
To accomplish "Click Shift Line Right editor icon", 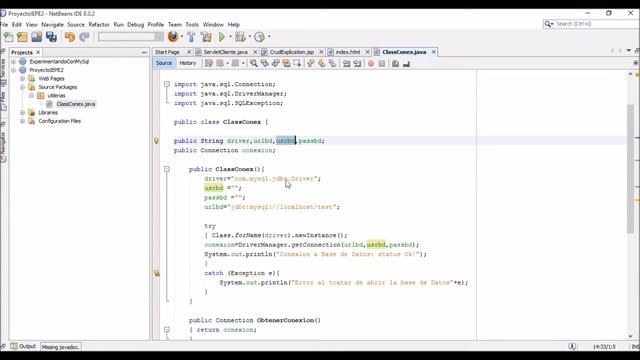I will tap(357, 63).
